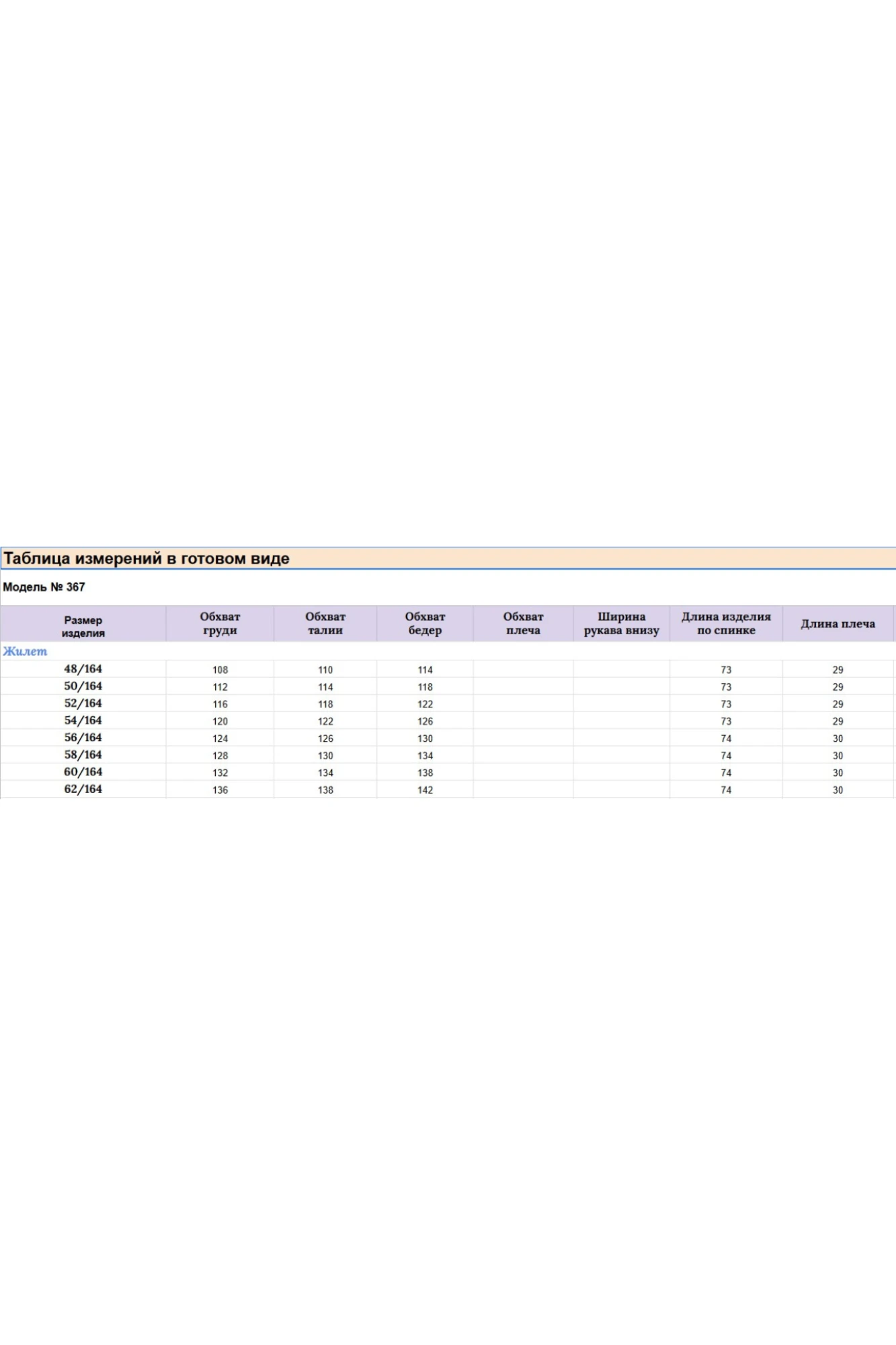Click the 'Таблица измерений в готовом виде' title

pos(147,559)
